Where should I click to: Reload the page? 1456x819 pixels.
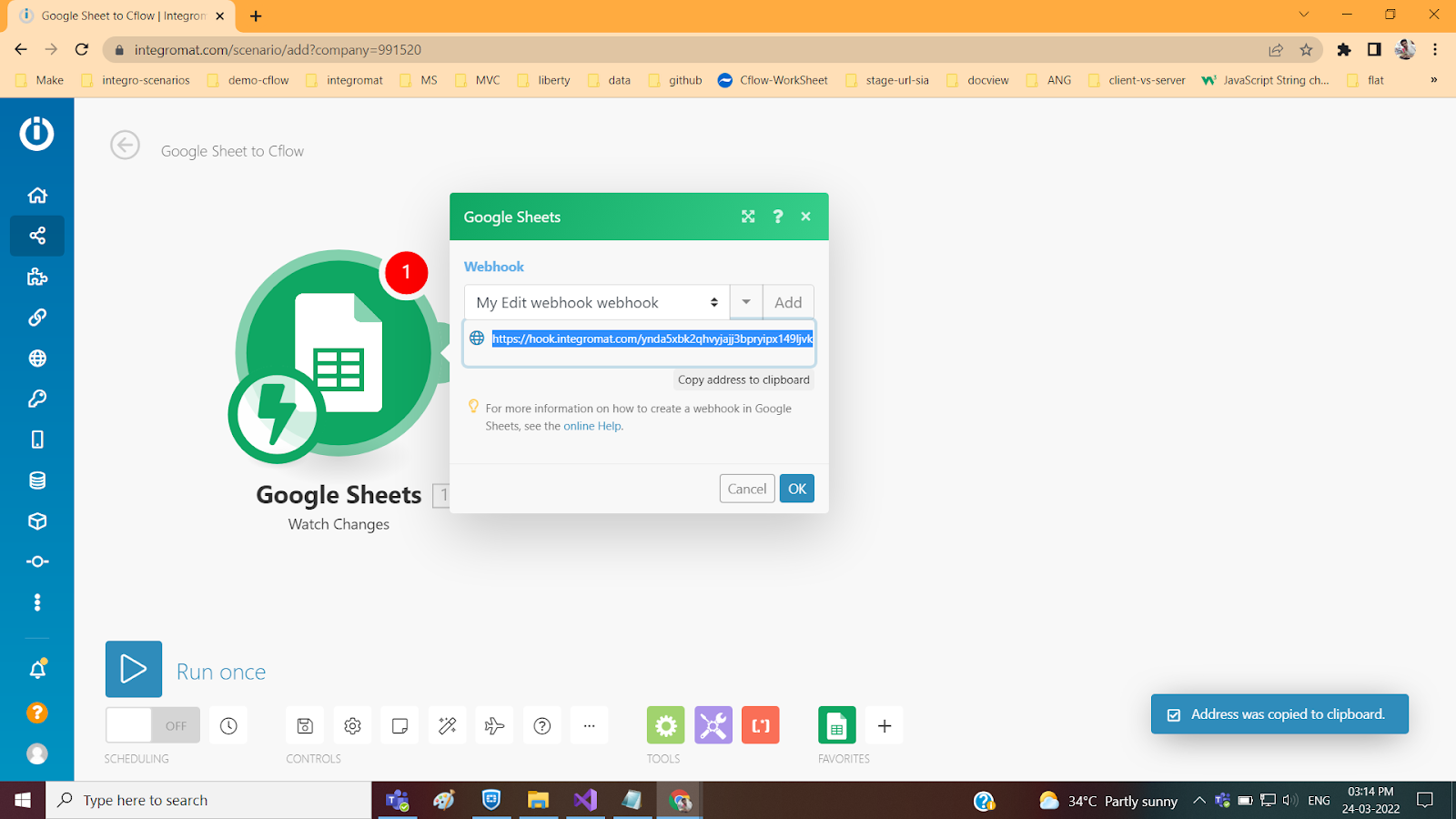82,50
